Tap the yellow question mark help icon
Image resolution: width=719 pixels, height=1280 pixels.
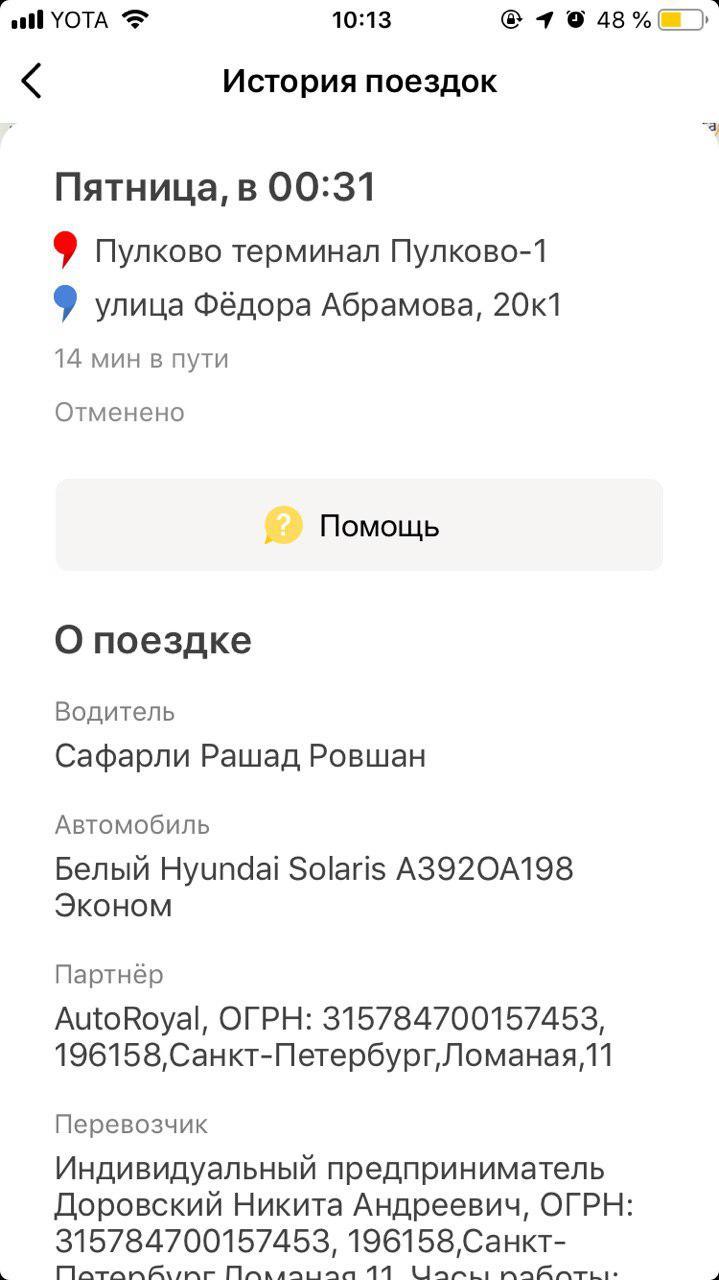[x=283, y=525]
